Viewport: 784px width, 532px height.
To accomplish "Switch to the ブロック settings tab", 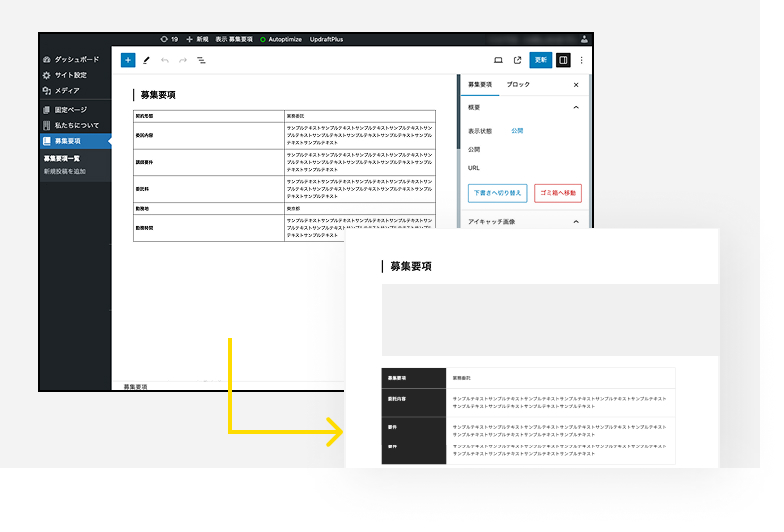I will click(518, 84).
